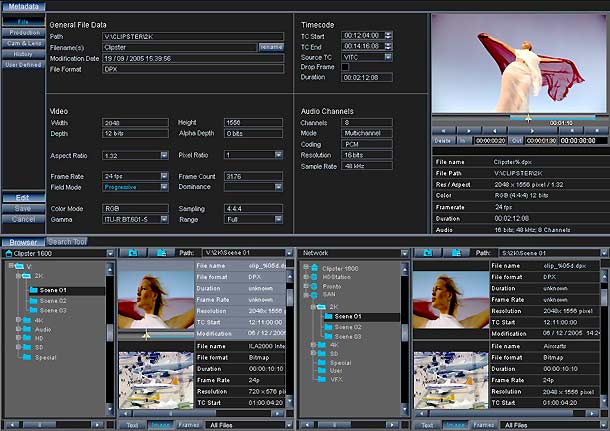Click the Delete button under the preview
The height and width of the screenshot is (431, 610).
pyautogui.click(x=443, y=140)
